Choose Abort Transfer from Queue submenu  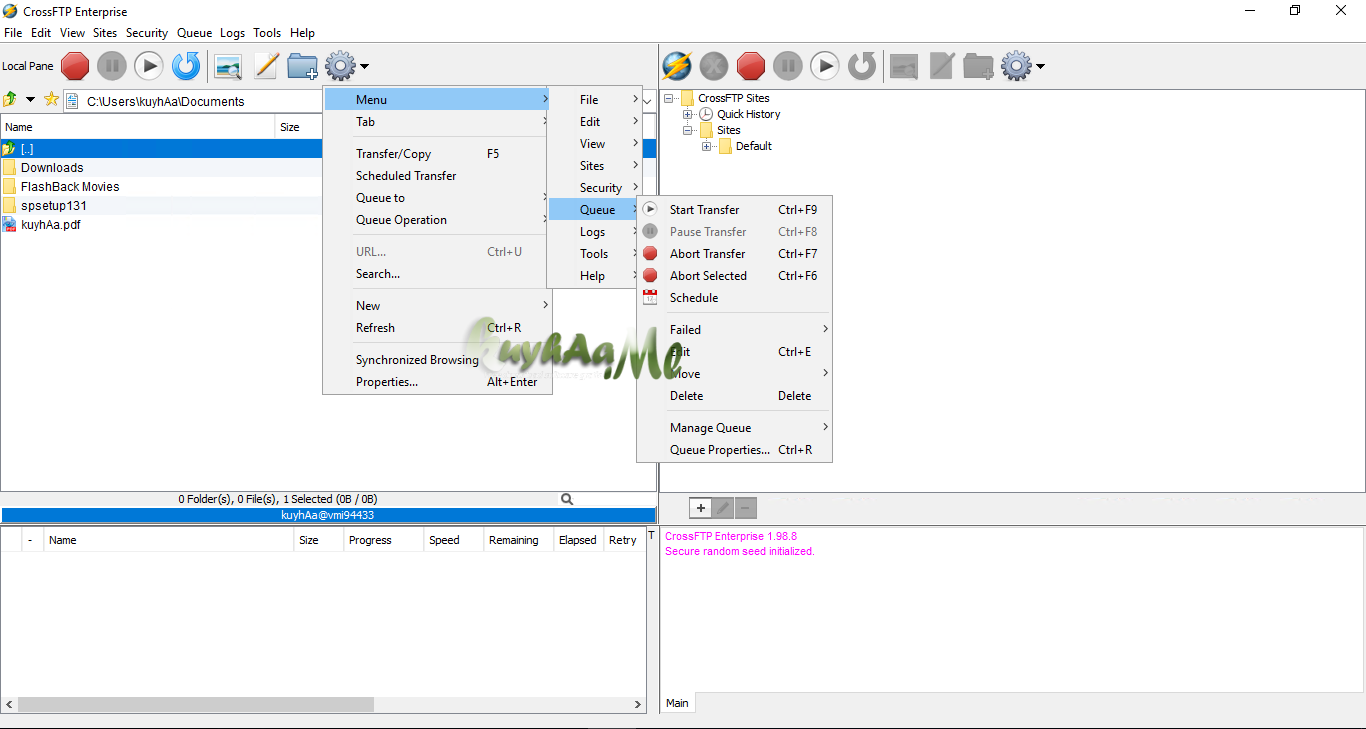point(734,254)
